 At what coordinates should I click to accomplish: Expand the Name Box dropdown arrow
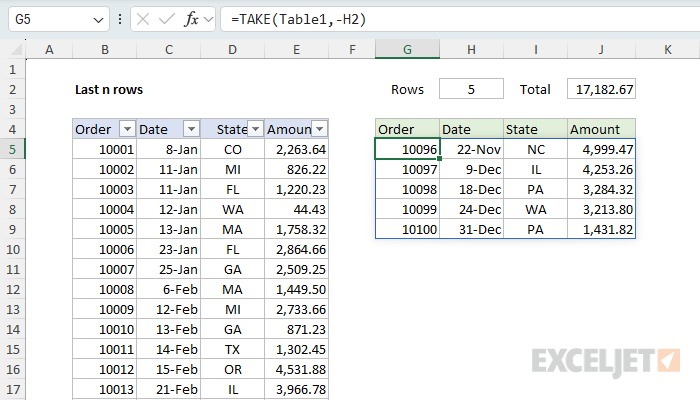point(98,20)
